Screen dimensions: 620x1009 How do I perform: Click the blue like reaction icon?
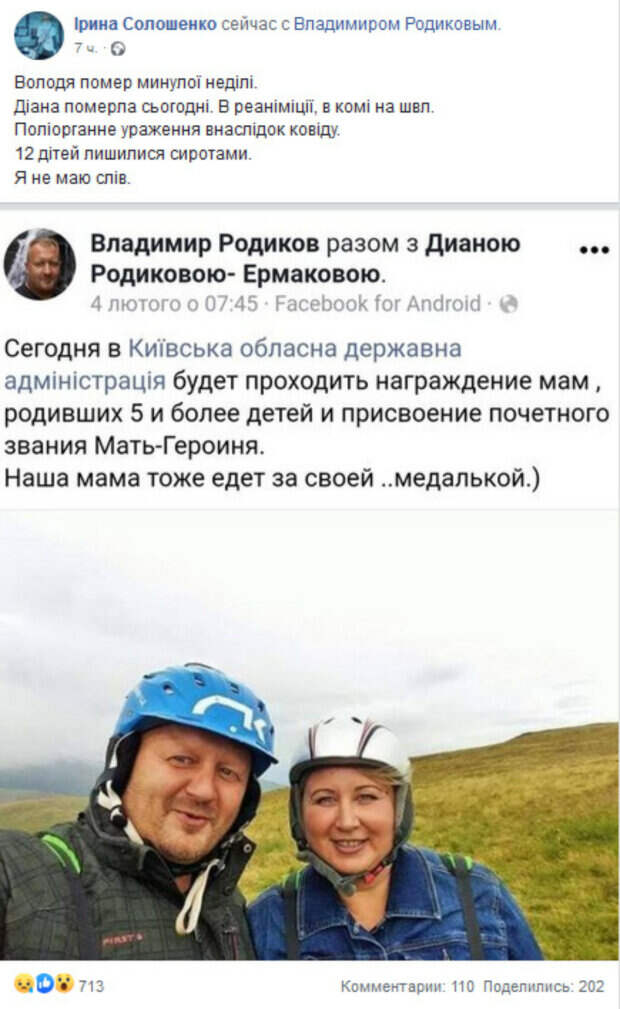pyautogui.click(x=44, y=985)
